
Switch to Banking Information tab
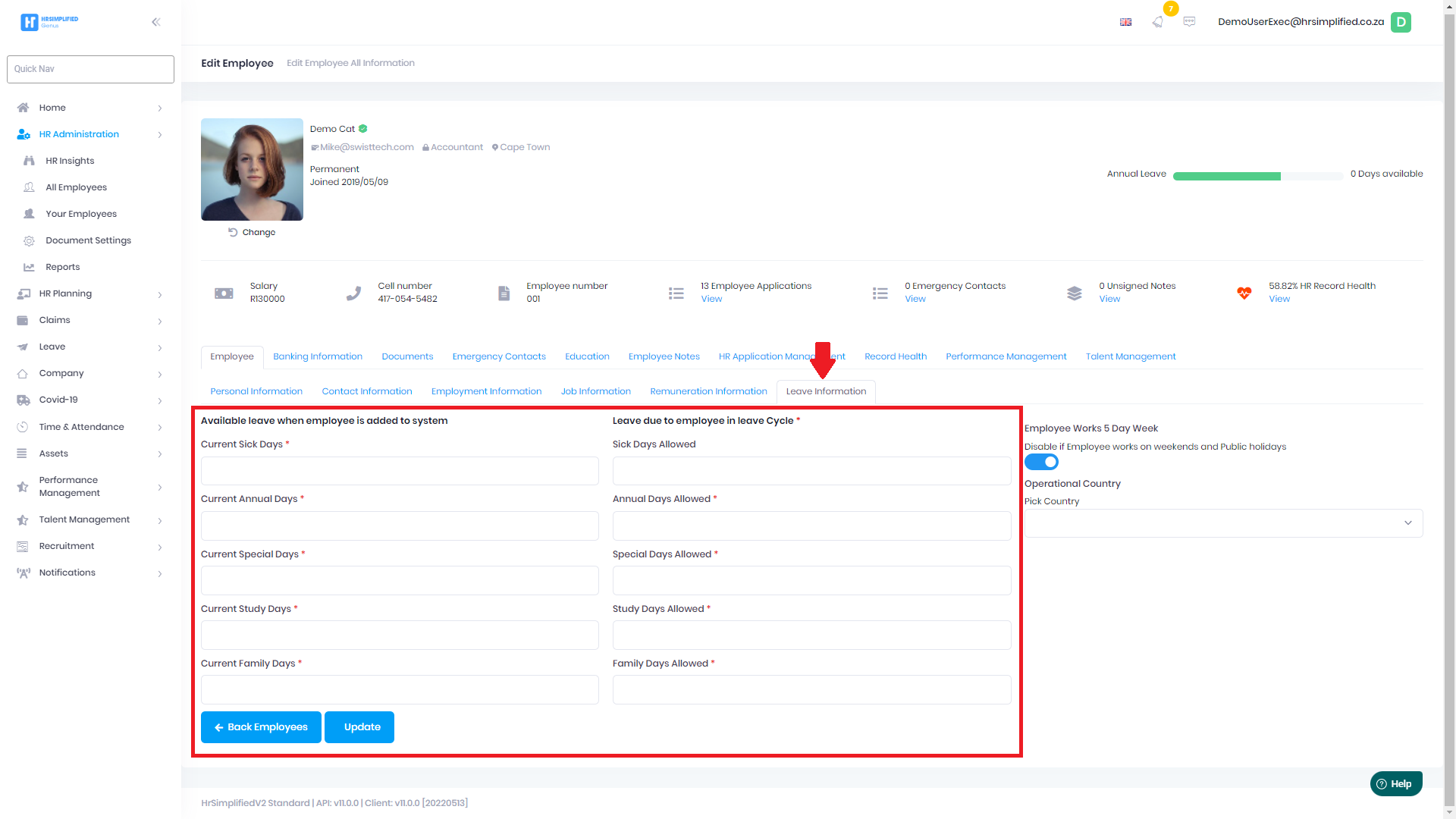point(317,356)
